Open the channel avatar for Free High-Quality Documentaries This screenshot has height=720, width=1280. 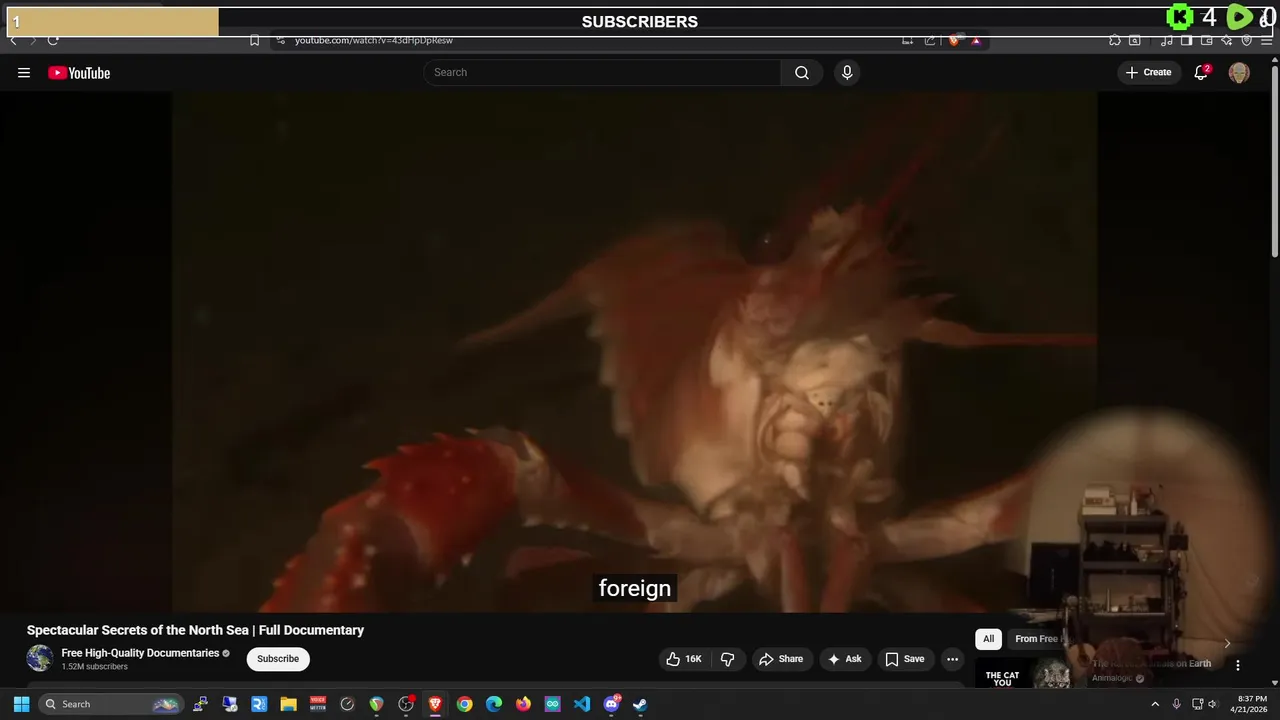[40, 658]
